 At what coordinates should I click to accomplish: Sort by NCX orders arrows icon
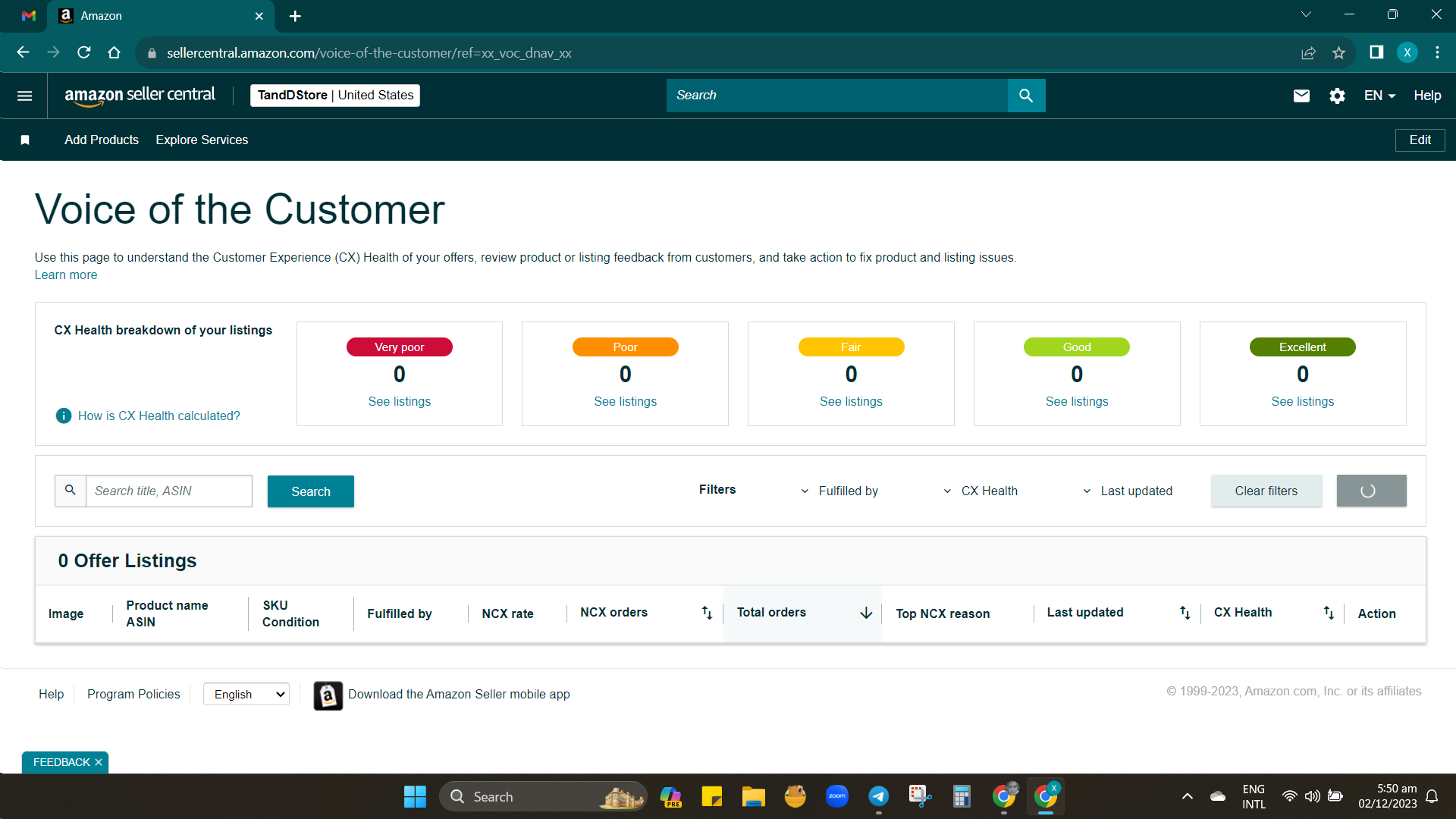tap(707, 613)
